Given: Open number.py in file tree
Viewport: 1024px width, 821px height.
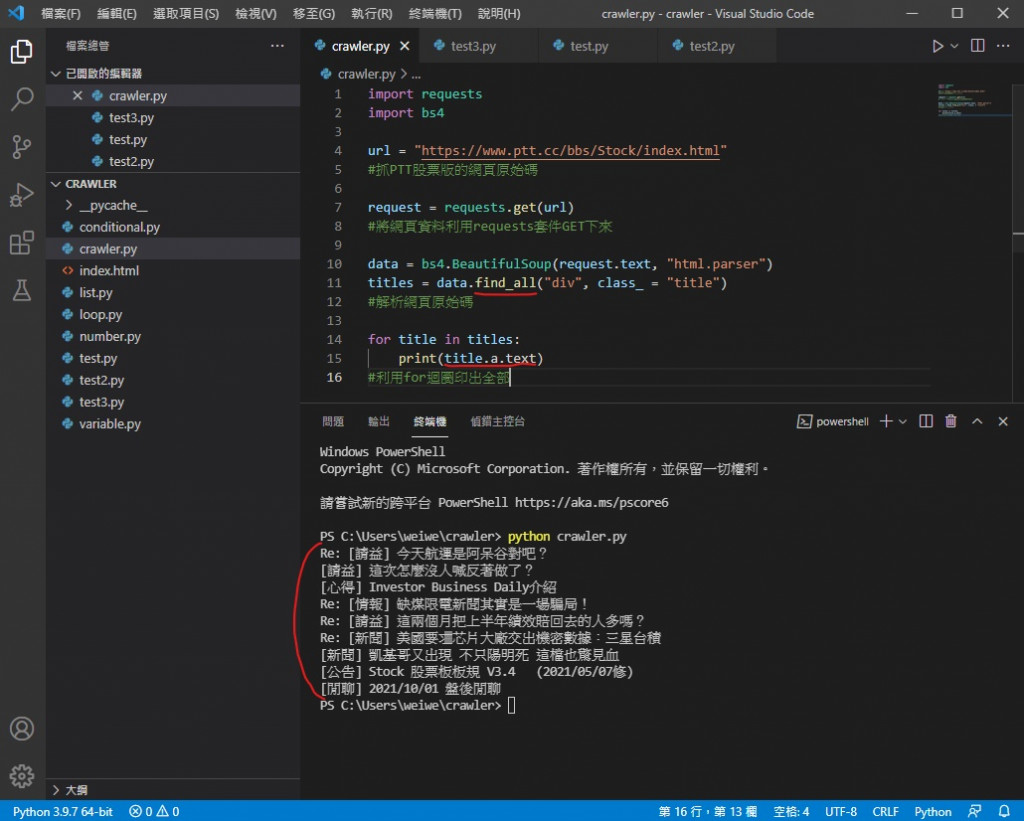Looking at the screenshot, I should pyautogui.click(x=173, y=336).
